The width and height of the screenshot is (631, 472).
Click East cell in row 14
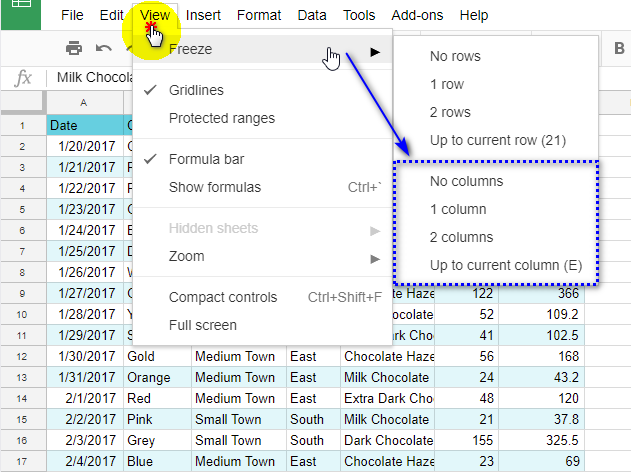coord(313,398)
